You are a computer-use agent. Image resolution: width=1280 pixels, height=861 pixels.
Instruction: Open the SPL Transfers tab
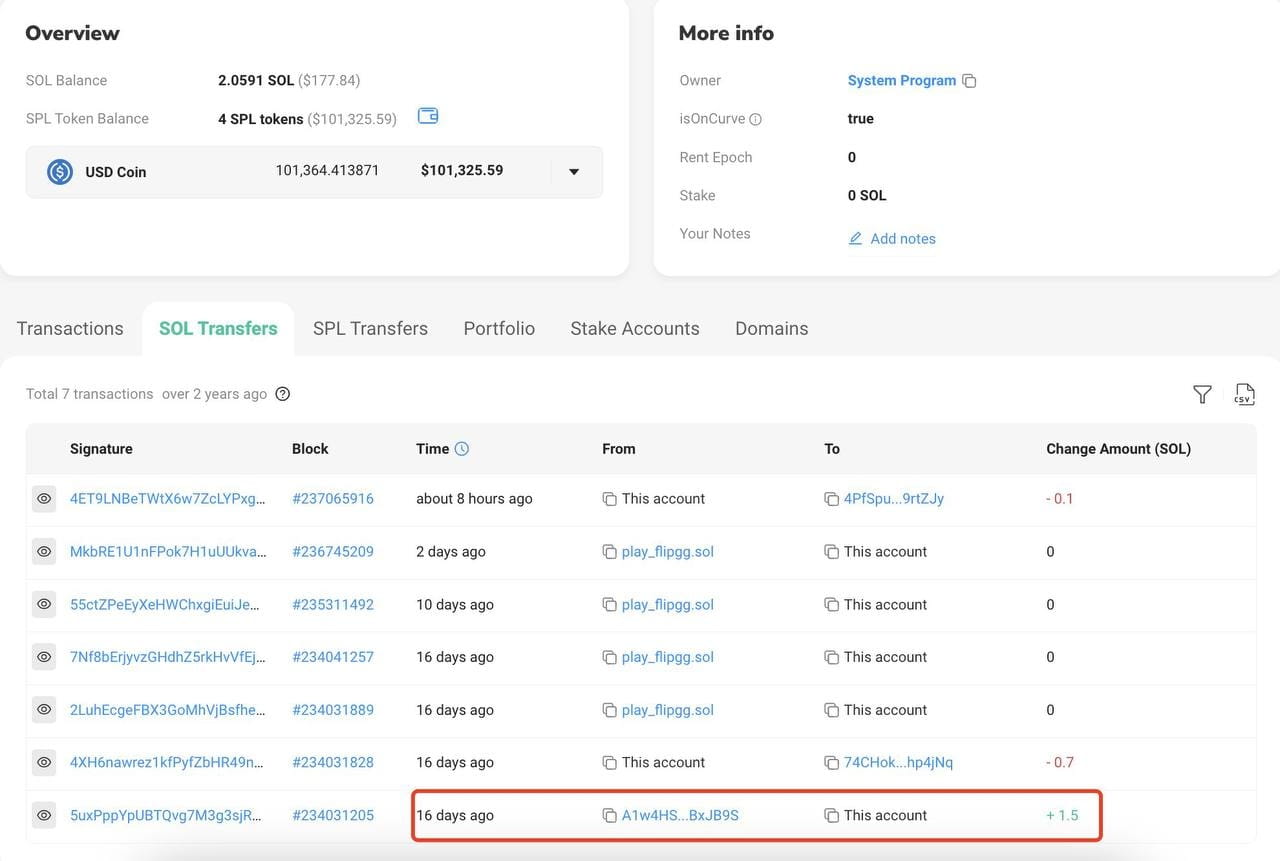point(370,329)
